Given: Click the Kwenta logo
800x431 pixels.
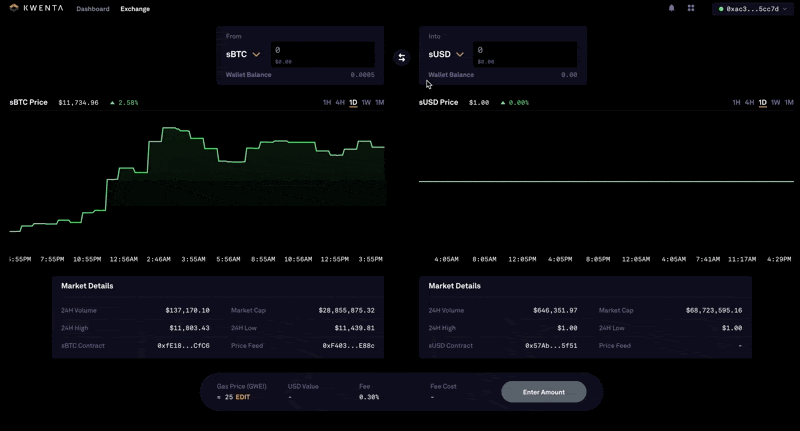Looking at the screenshot, I should (x=36, y=8).
